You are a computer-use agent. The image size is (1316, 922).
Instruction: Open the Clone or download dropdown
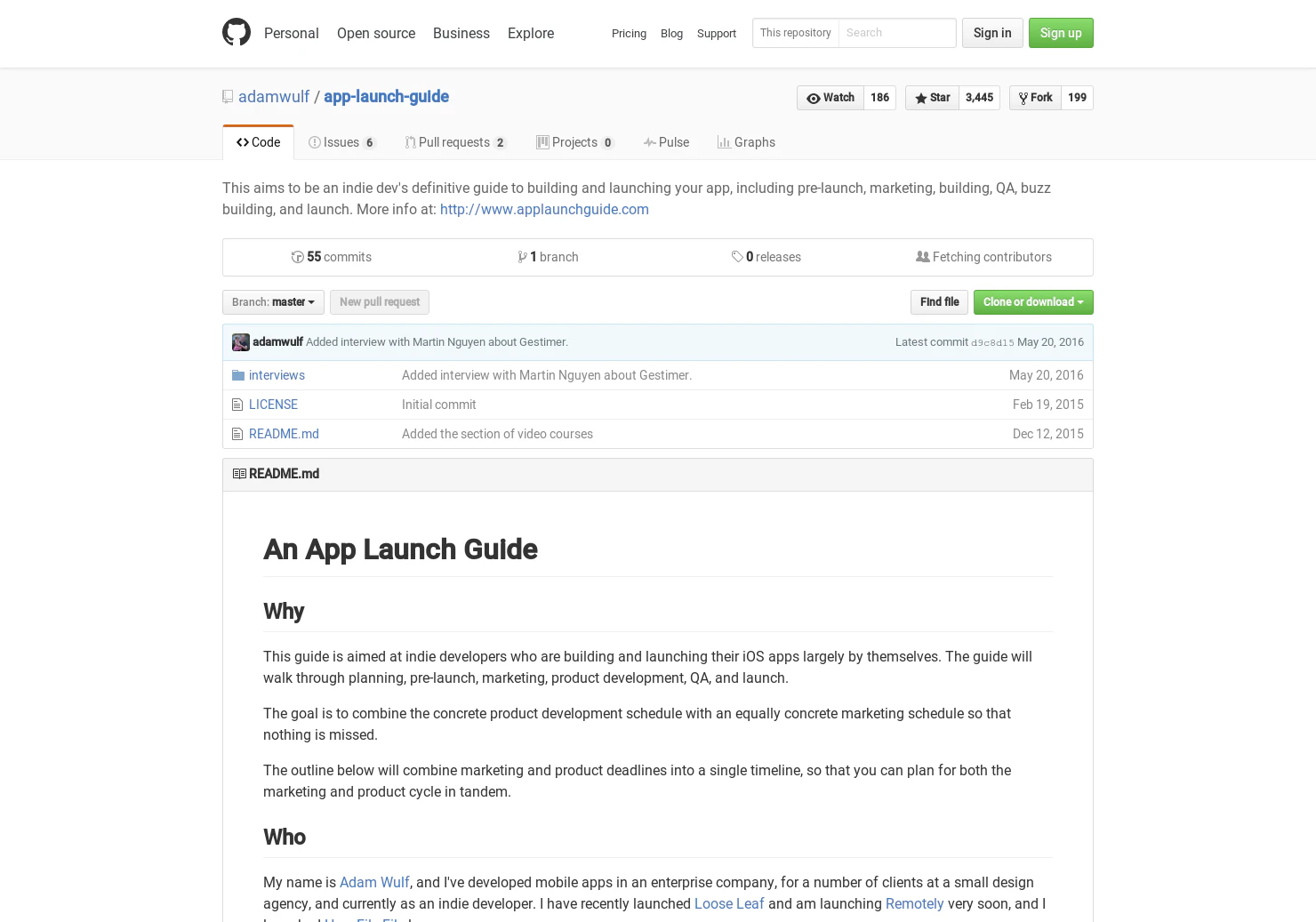[1032, 302]
